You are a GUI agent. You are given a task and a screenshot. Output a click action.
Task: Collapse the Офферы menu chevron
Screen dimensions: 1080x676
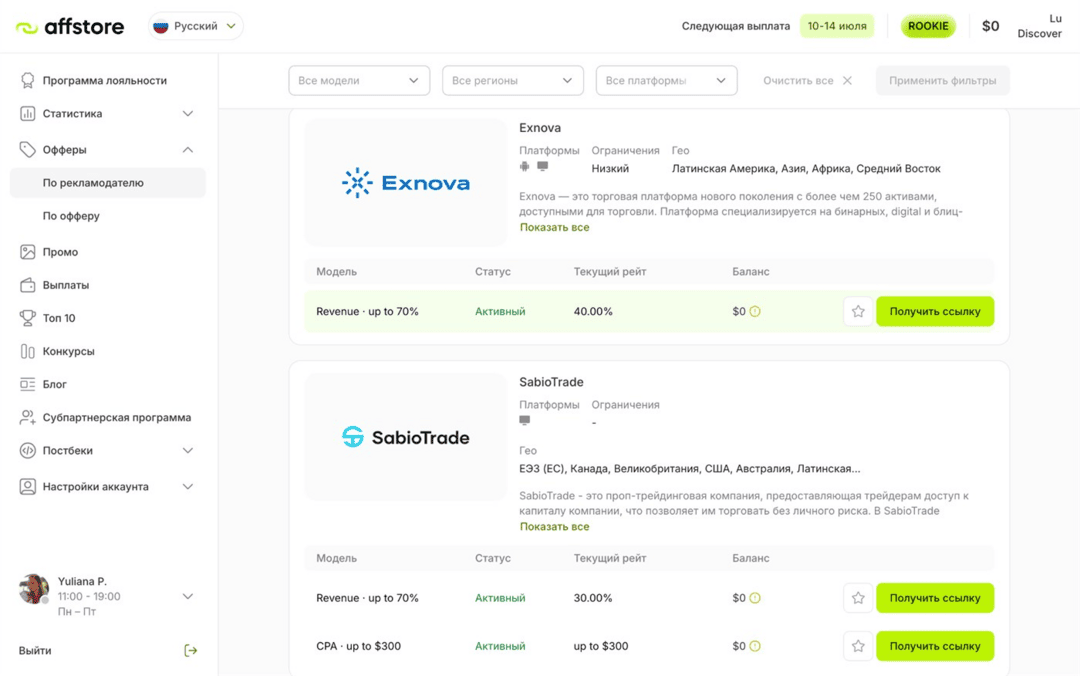188,150
